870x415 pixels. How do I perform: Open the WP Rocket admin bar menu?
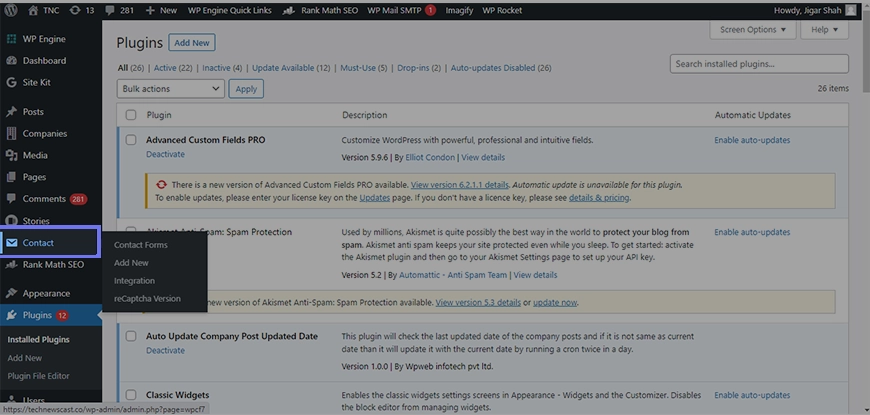502,10
